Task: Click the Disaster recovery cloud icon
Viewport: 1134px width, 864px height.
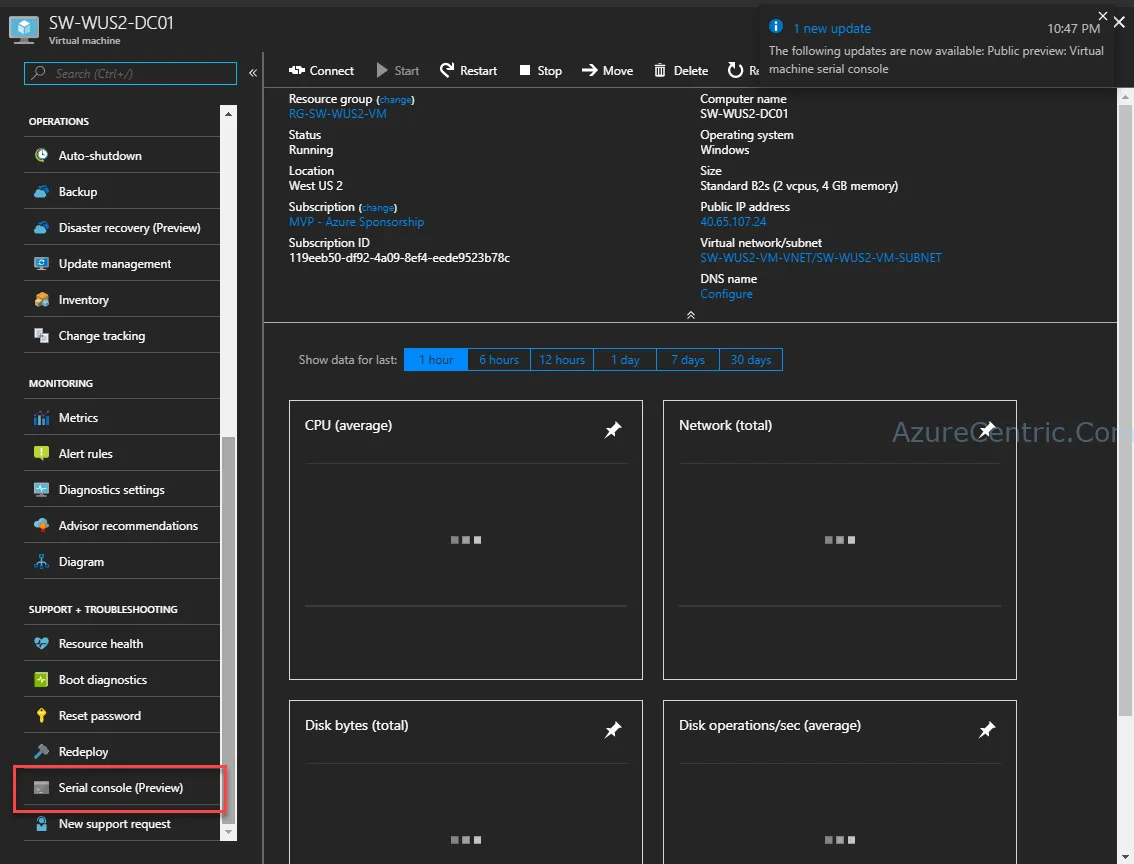Action: 41,228
